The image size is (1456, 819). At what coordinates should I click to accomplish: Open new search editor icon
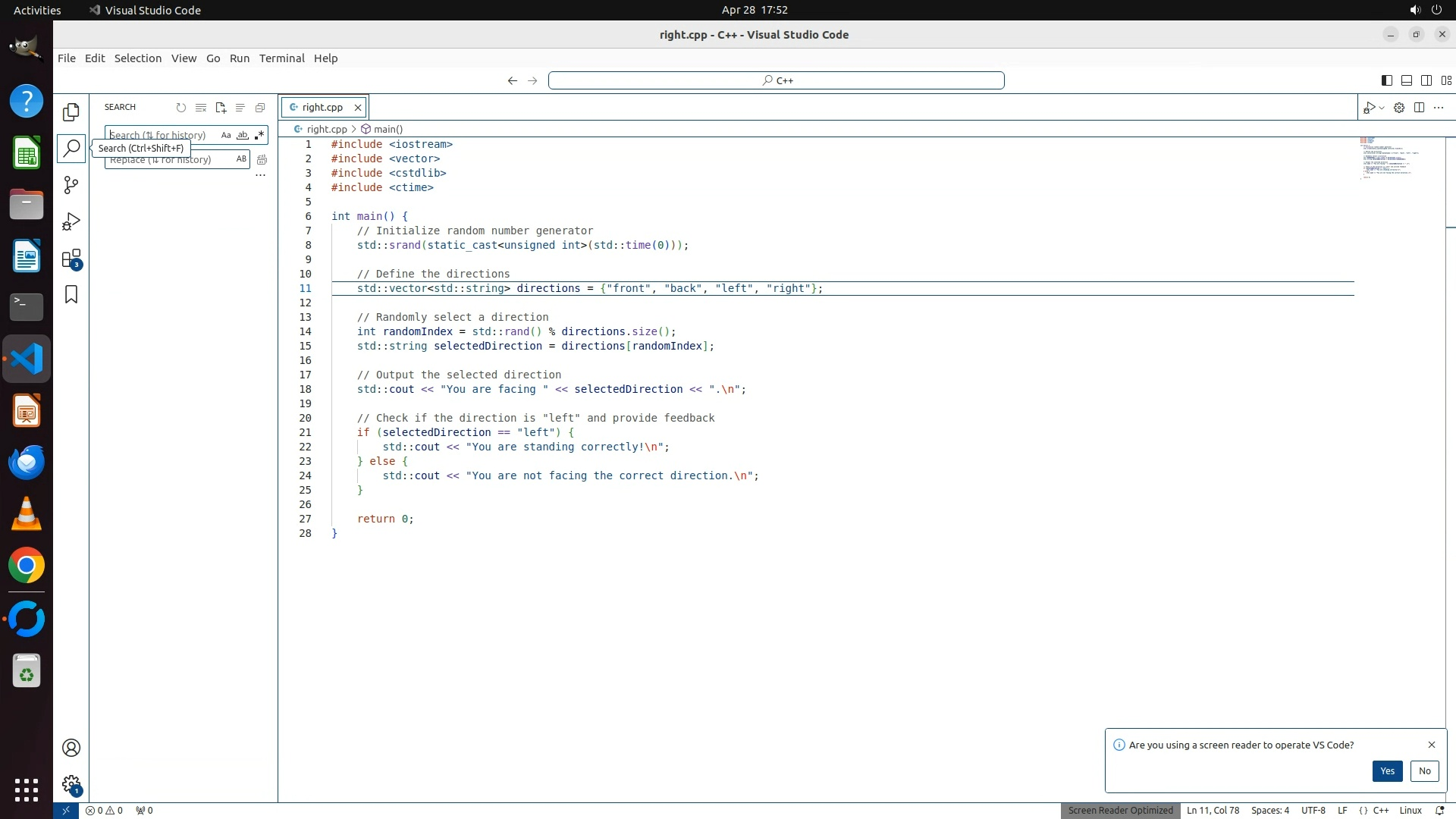click(221, 108)
